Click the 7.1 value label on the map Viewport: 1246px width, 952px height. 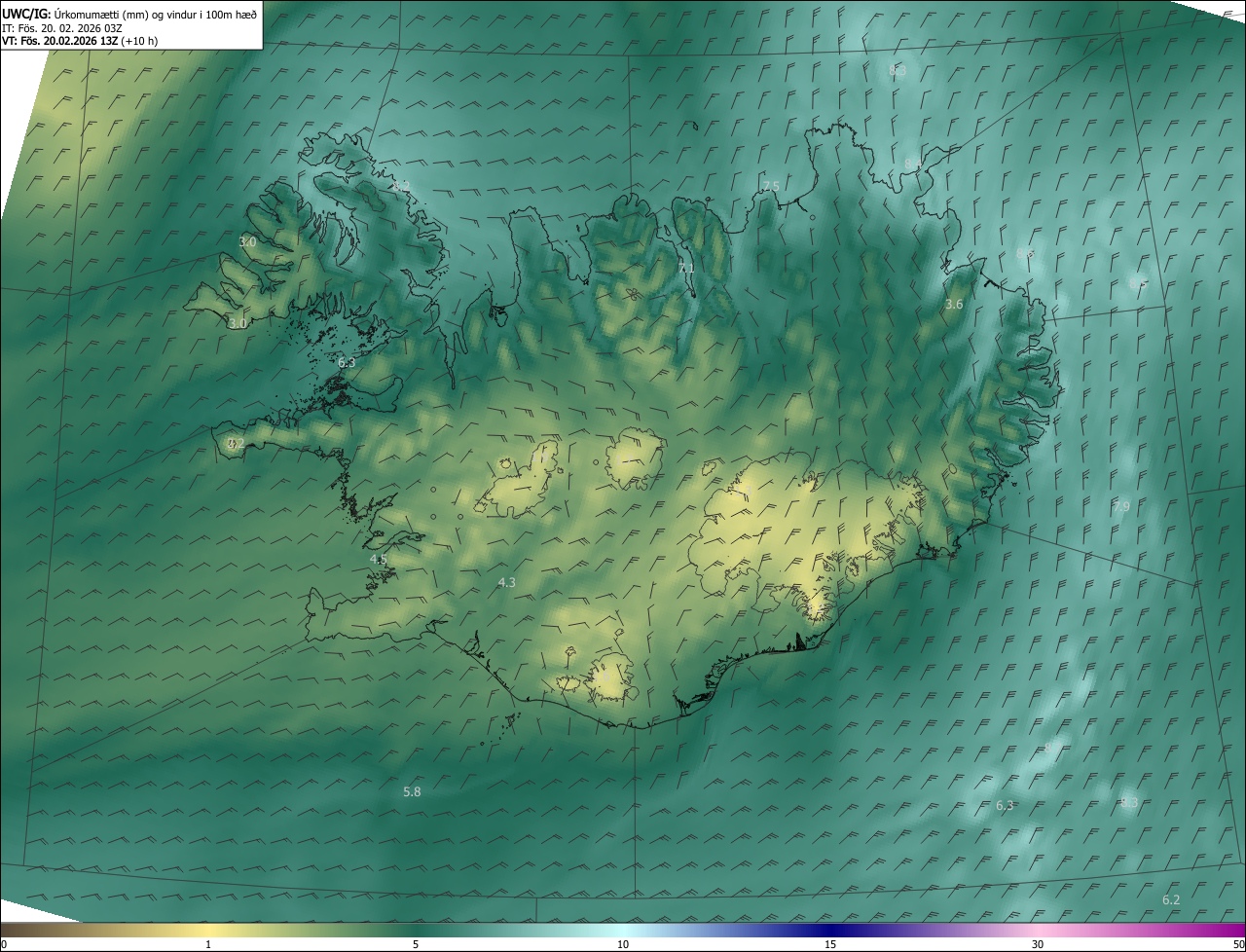point(686,268)
